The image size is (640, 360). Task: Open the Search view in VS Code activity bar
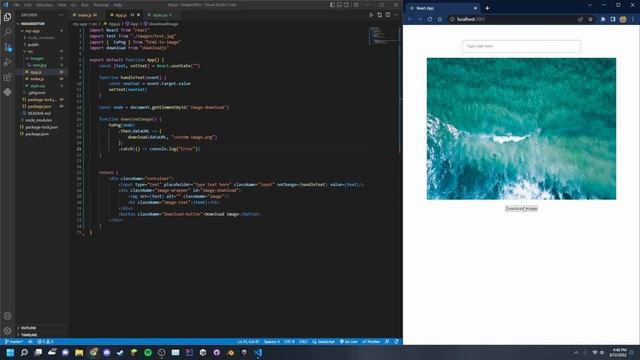pyautogui.click(x=7, y=32)
